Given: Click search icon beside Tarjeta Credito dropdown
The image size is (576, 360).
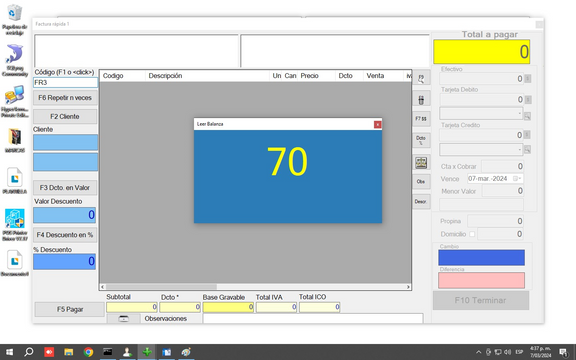Looking at the screenshot, I should point(527,150).
